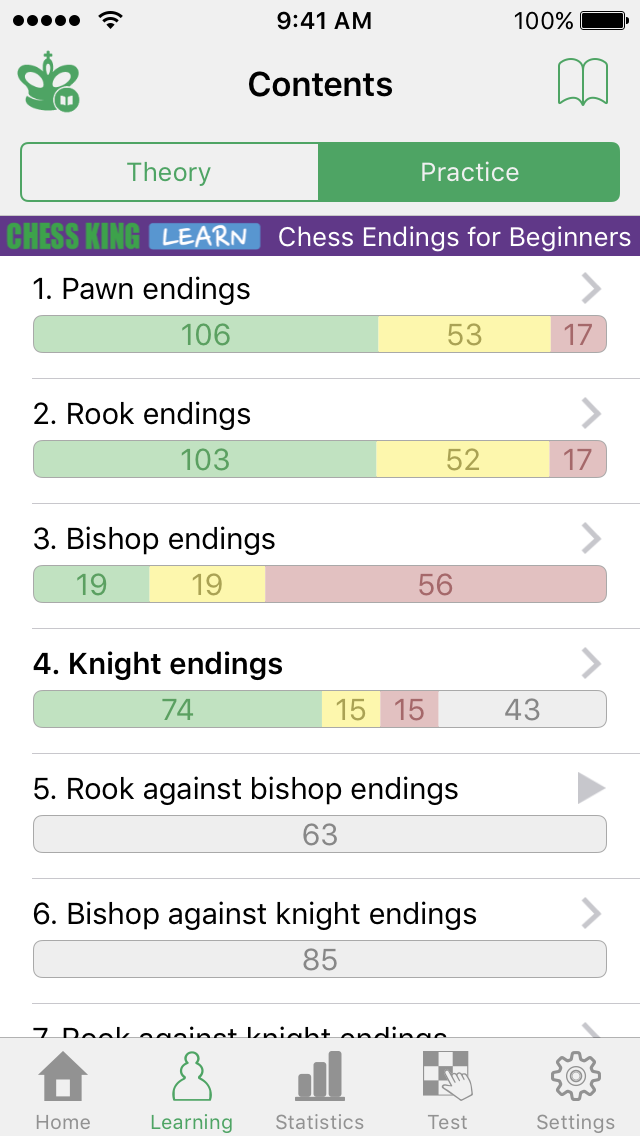Expand Rook endings chevron
The height and width of the screenshot is (1136, 640).
591,414
